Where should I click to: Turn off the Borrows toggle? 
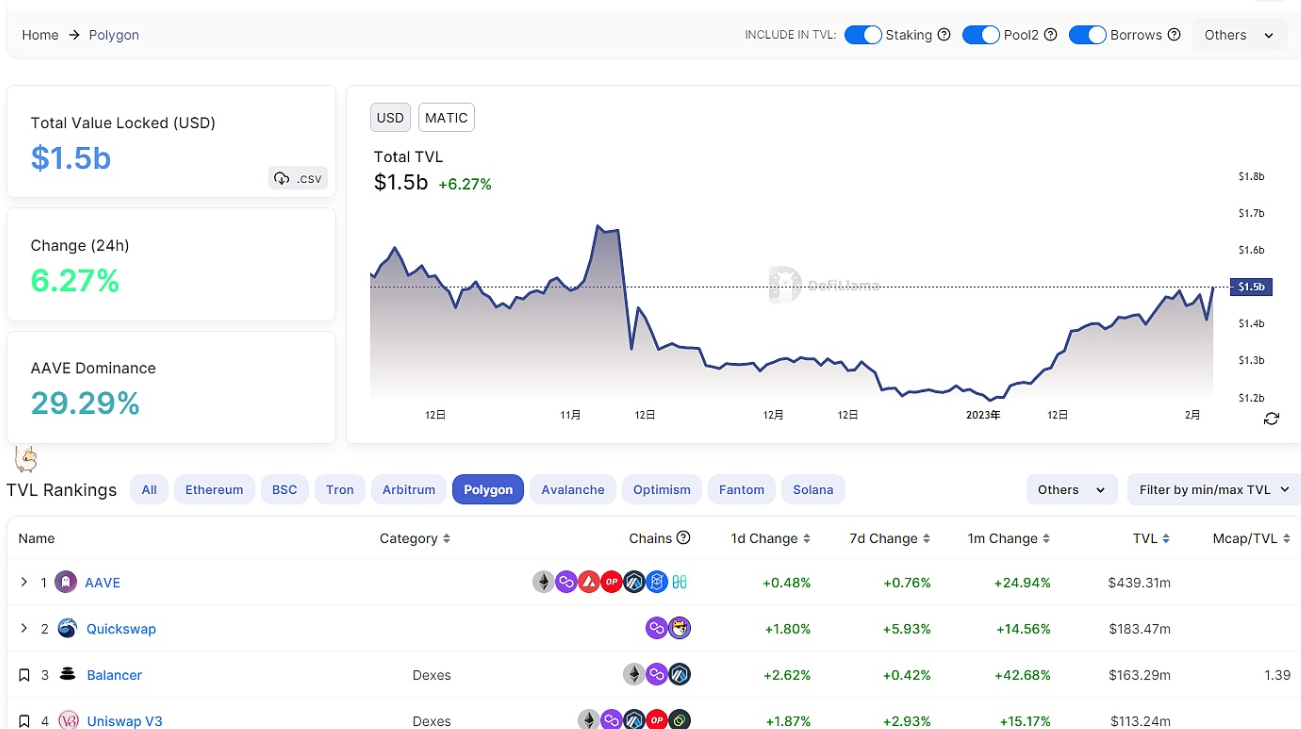(1087, 35)
